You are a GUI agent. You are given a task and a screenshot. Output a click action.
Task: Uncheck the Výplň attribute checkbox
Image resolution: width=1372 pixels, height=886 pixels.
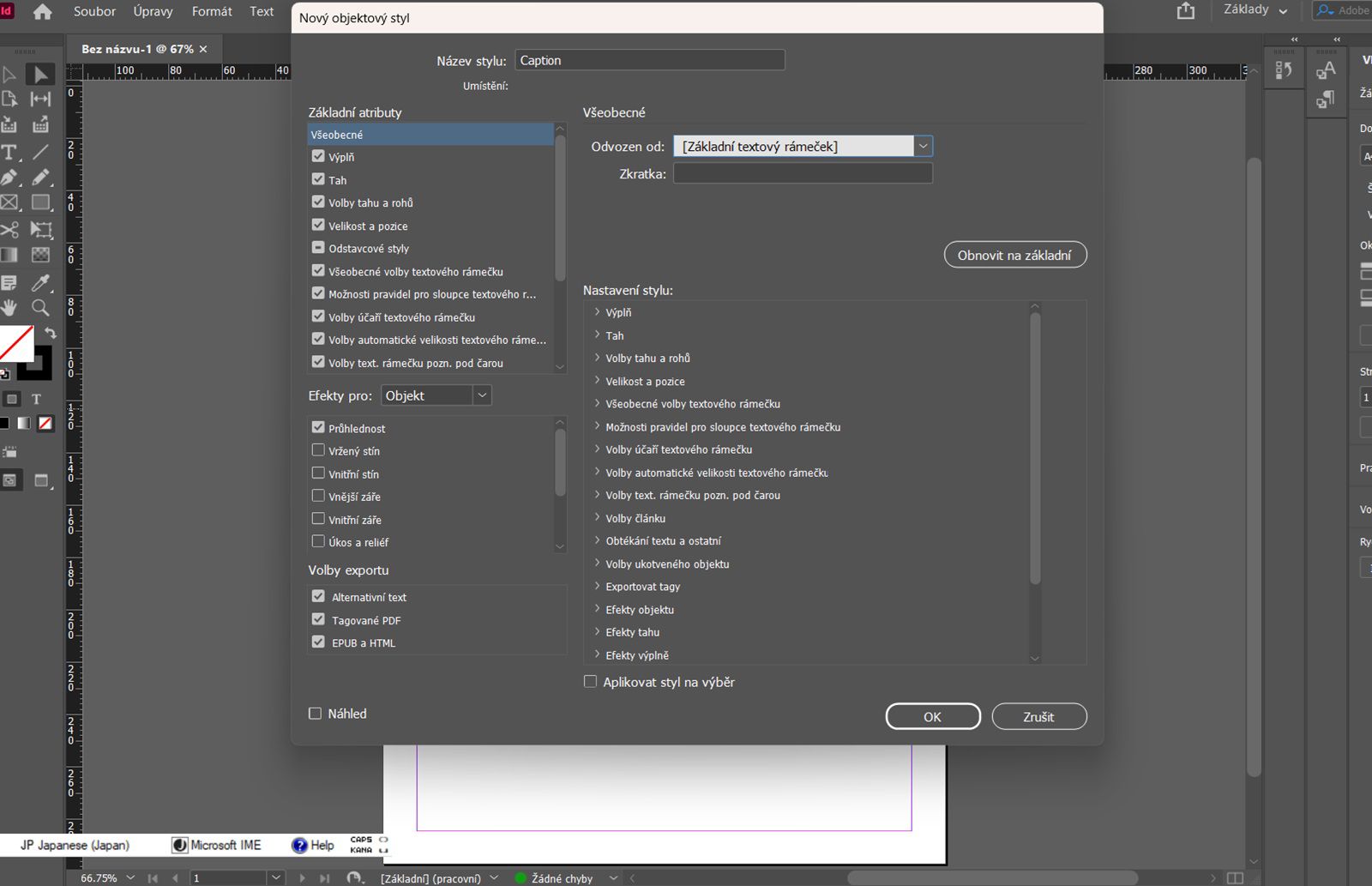point(318,156)
